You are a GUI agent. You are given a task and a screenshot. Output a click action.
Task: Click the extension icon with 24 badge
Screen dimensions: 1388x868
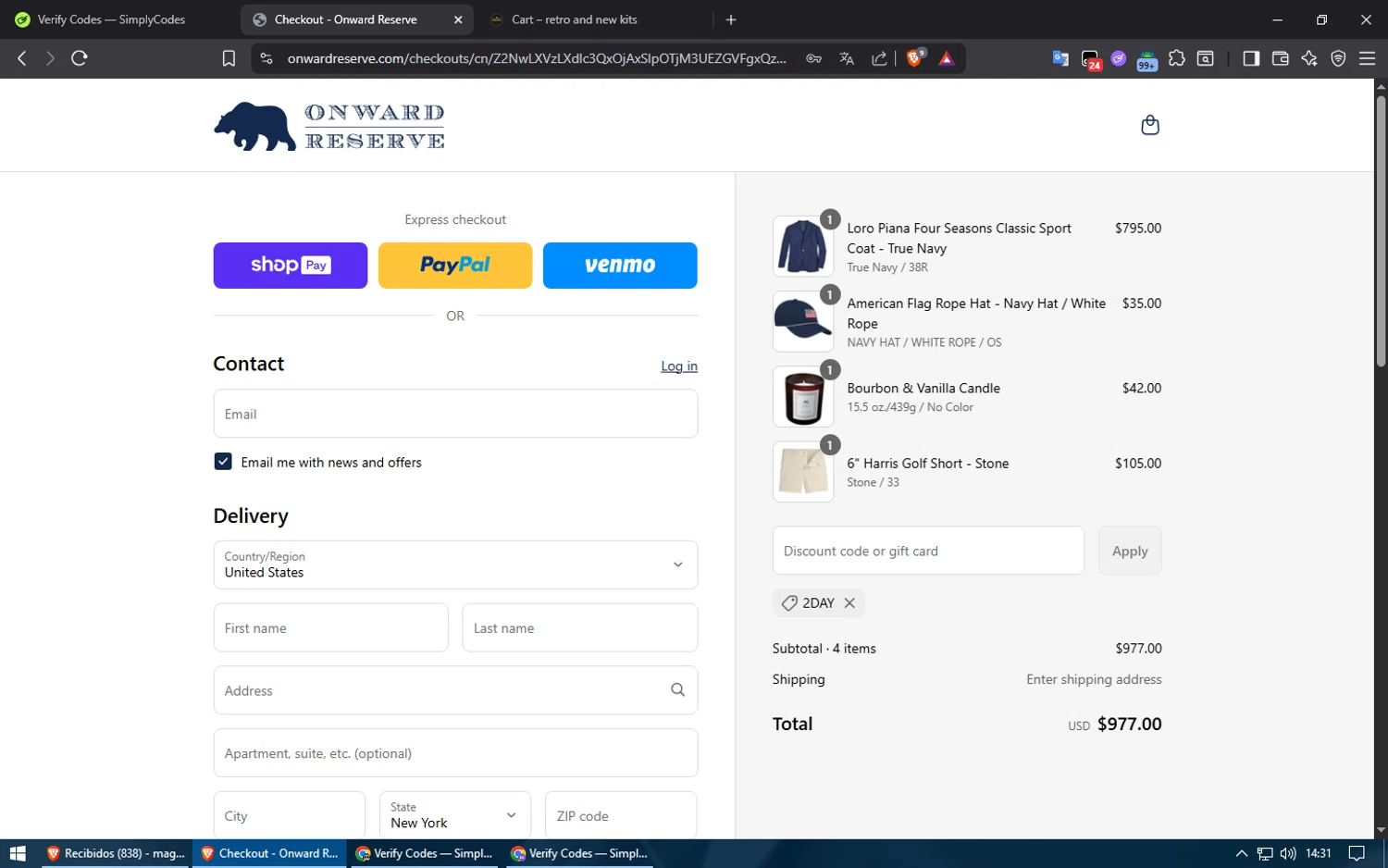pos(1090,59)
